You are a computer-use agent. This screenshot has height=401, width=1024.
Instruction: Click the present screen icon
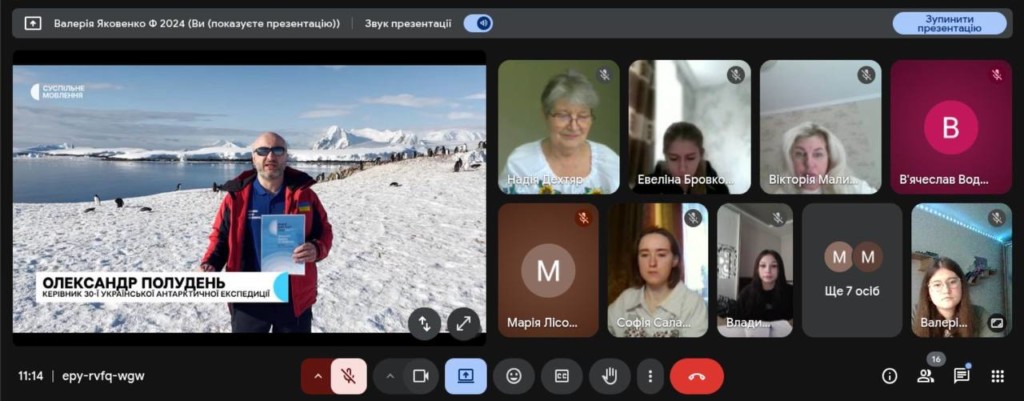[466, 376]
